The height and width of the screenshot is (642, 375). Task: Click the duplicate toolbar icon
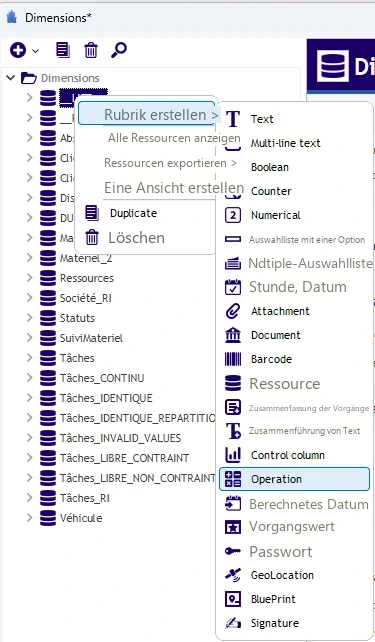pyautogui.click(x=63, y=50)
